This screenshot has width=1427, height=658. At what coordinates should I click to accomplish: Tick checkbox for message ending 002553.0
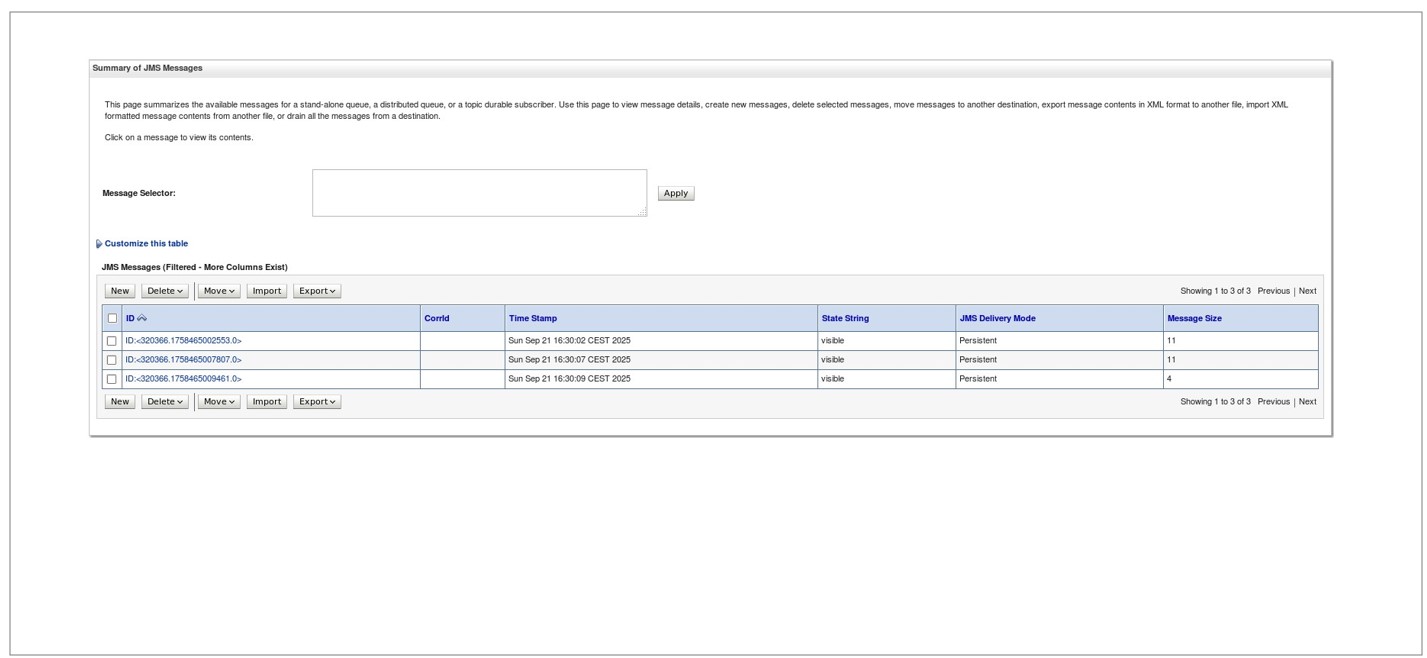[112, 341]
